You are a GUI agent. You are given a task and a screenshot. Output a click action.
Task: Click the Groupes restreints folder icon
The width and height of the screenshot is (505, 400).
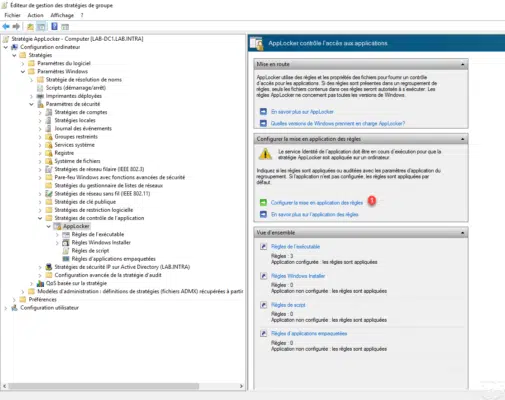(x=49, y=137)
